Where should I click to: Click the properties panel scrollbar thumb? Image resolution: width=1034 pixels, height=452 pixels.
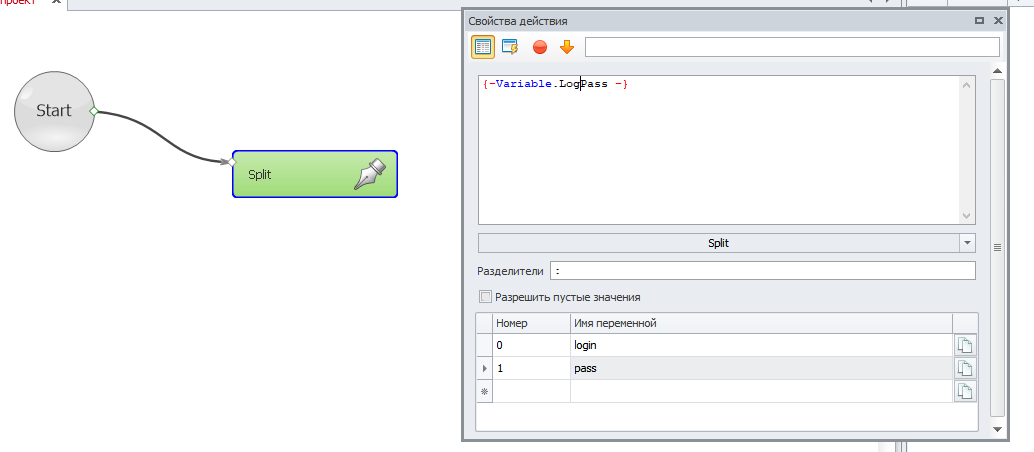pyautogui.click(x=998, y=247)
